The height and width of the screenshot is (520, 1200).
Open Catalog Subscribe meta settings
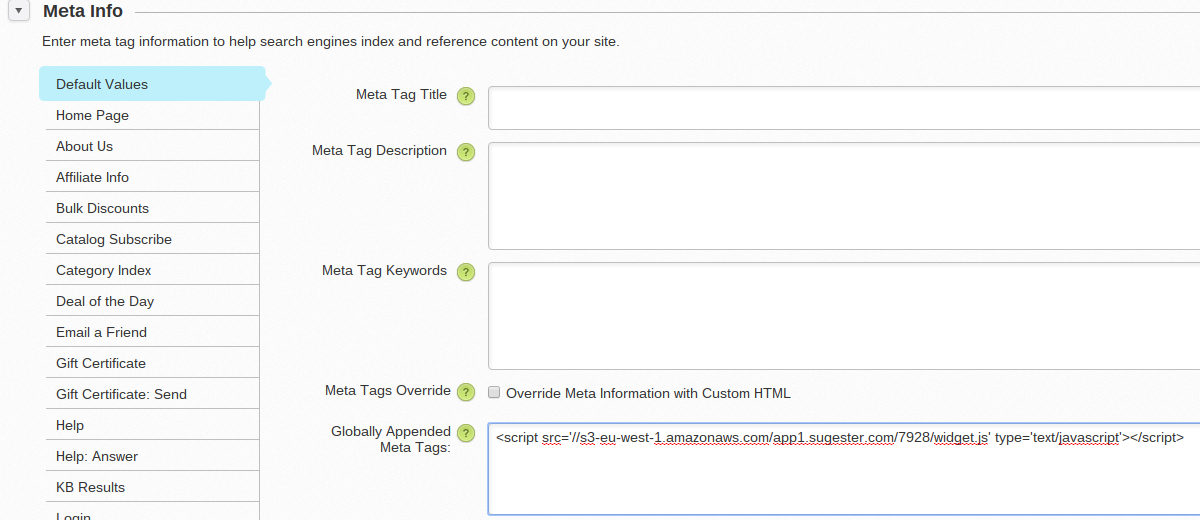(114, 239)
